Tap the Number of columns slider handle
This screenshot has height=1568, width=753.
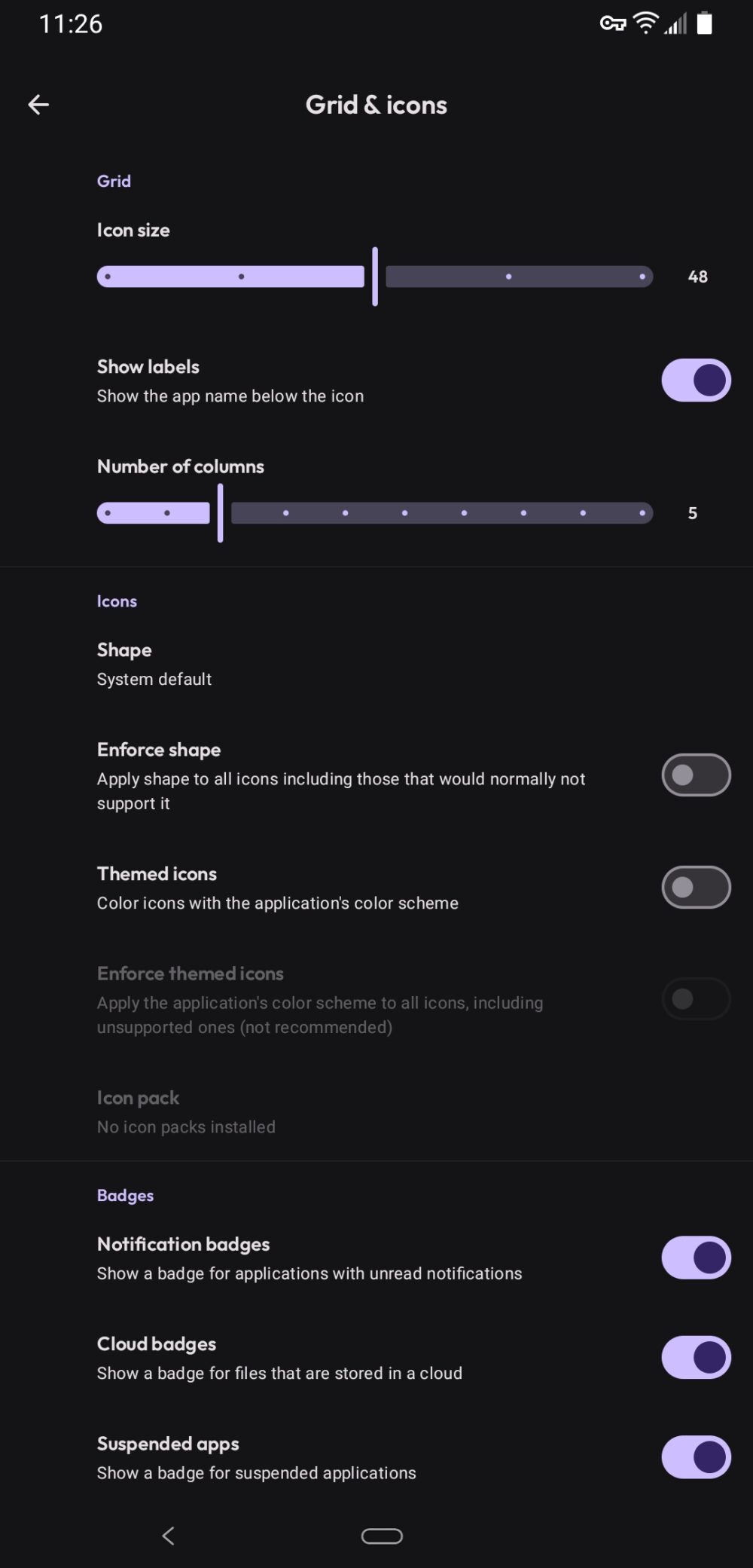tap(221, 512)
